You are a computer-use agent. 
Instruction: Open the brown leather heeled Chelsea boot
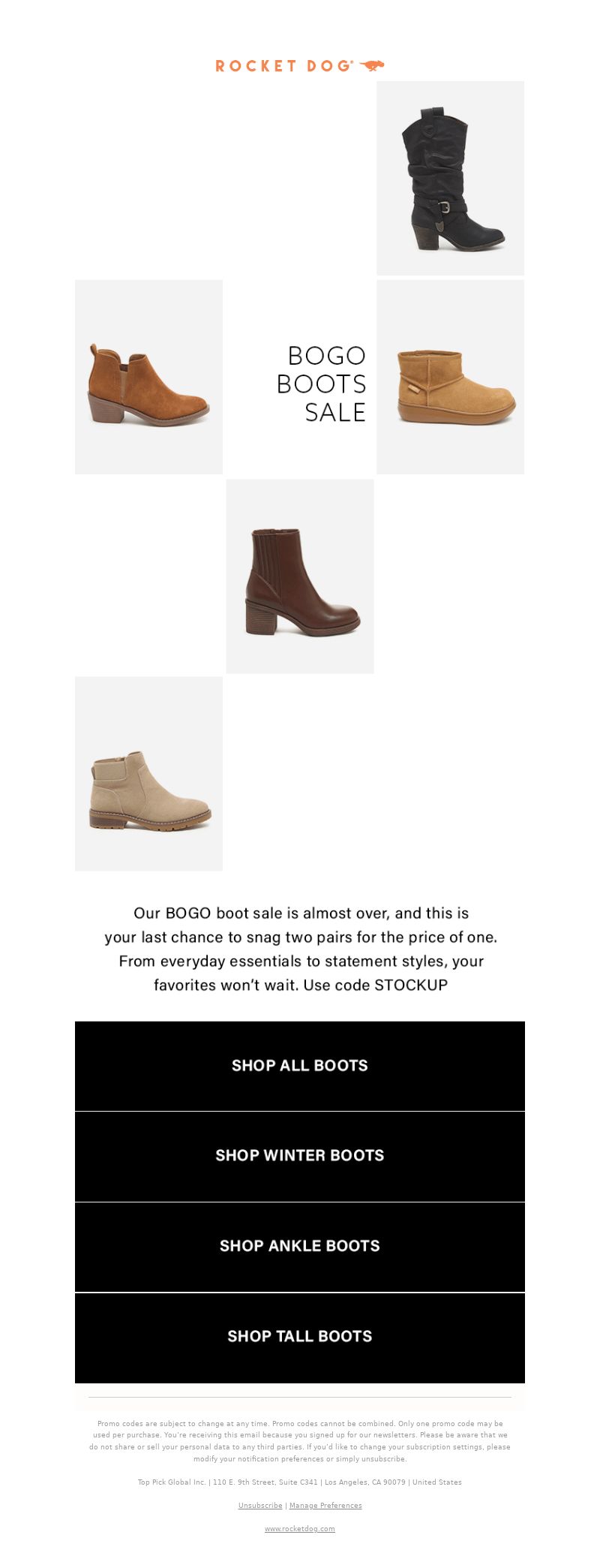(x=300, y=576)
